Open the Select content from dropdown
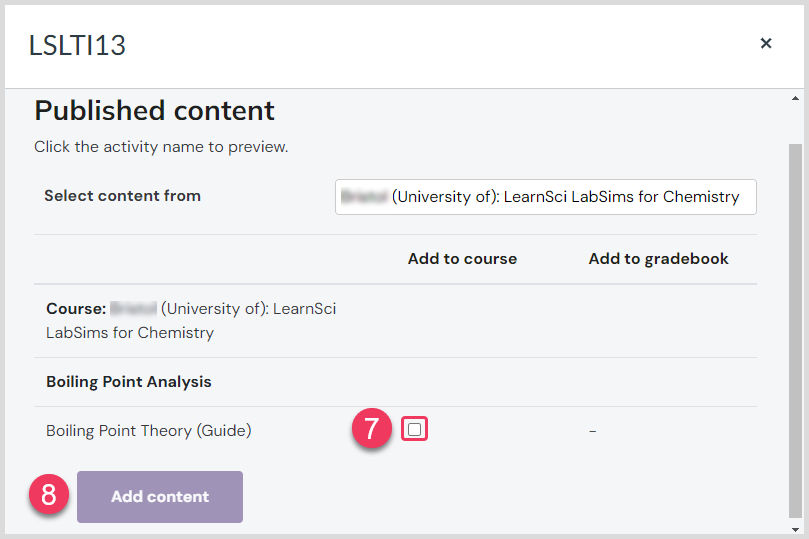Viewport: 809px width, 539px height. pyautogui.click(x=545, y=197)
